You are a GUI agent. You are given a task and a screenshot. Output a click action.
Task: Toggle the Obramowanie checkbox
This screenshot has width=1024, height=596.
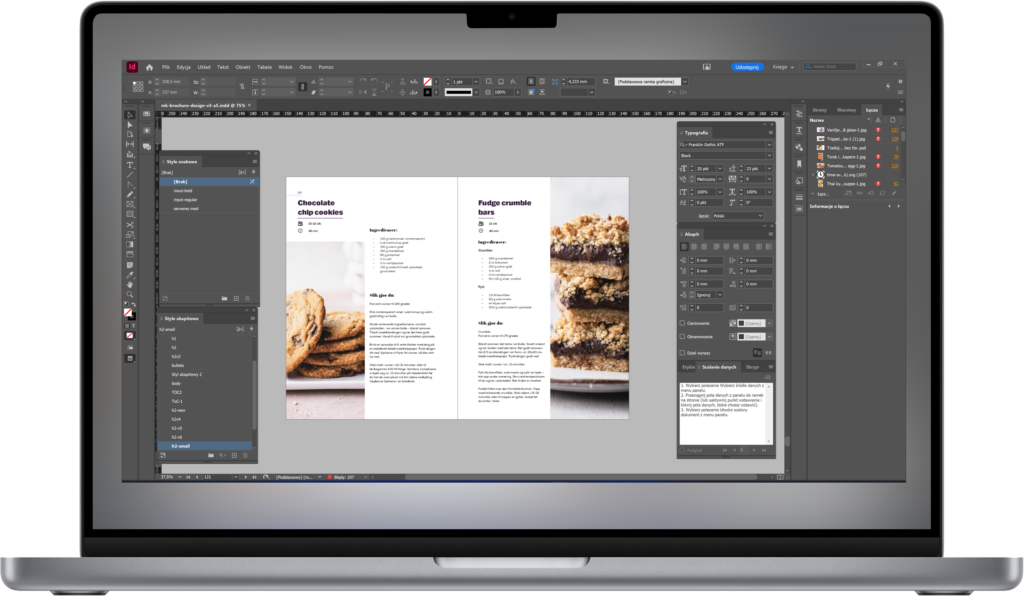pos(682,337)
